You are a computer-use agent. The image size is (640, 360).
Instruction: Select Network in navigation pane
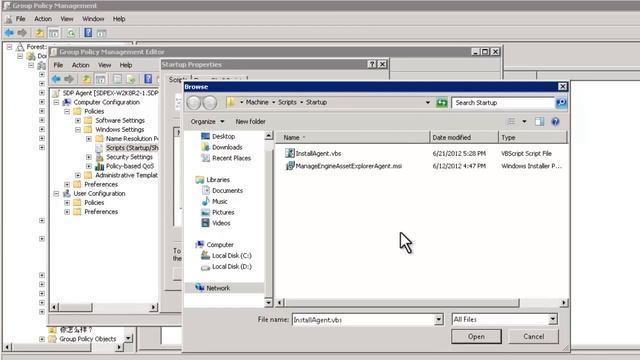(213, 288)
